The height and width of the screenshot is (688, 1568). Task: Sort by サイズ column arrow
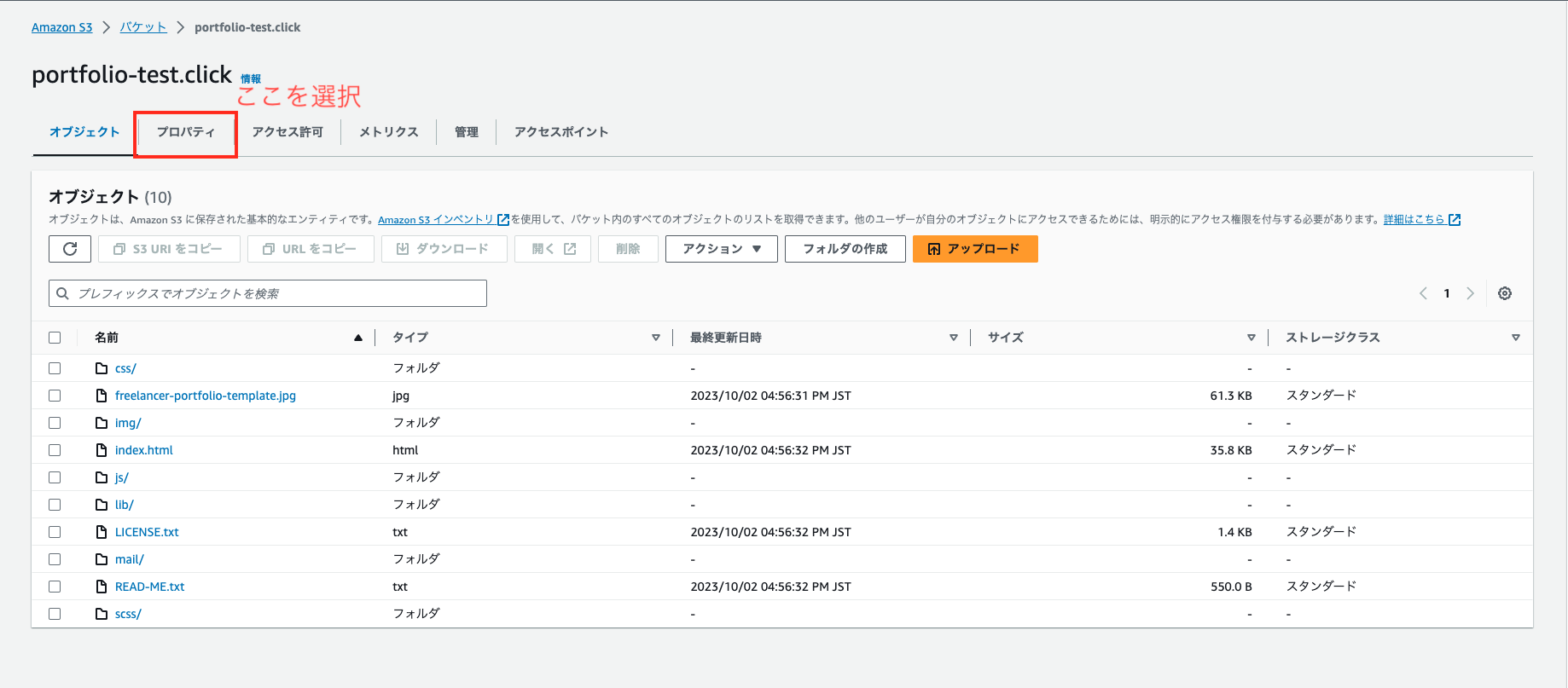(1251, 338)
